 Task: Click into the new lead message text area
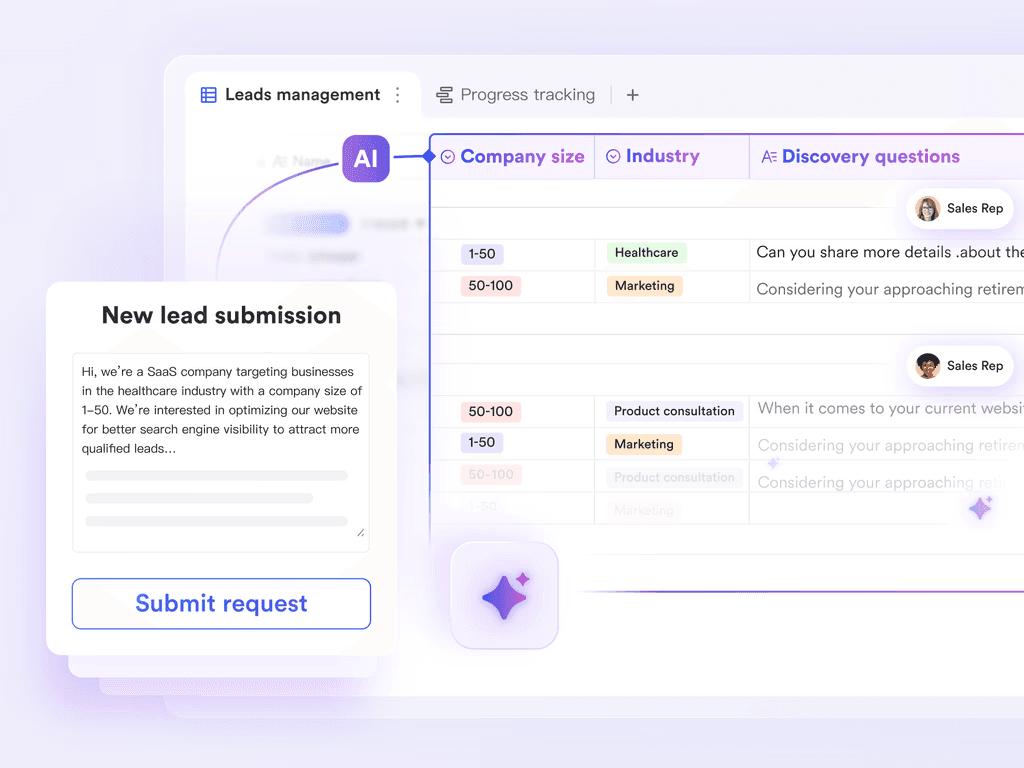point(221,453)
